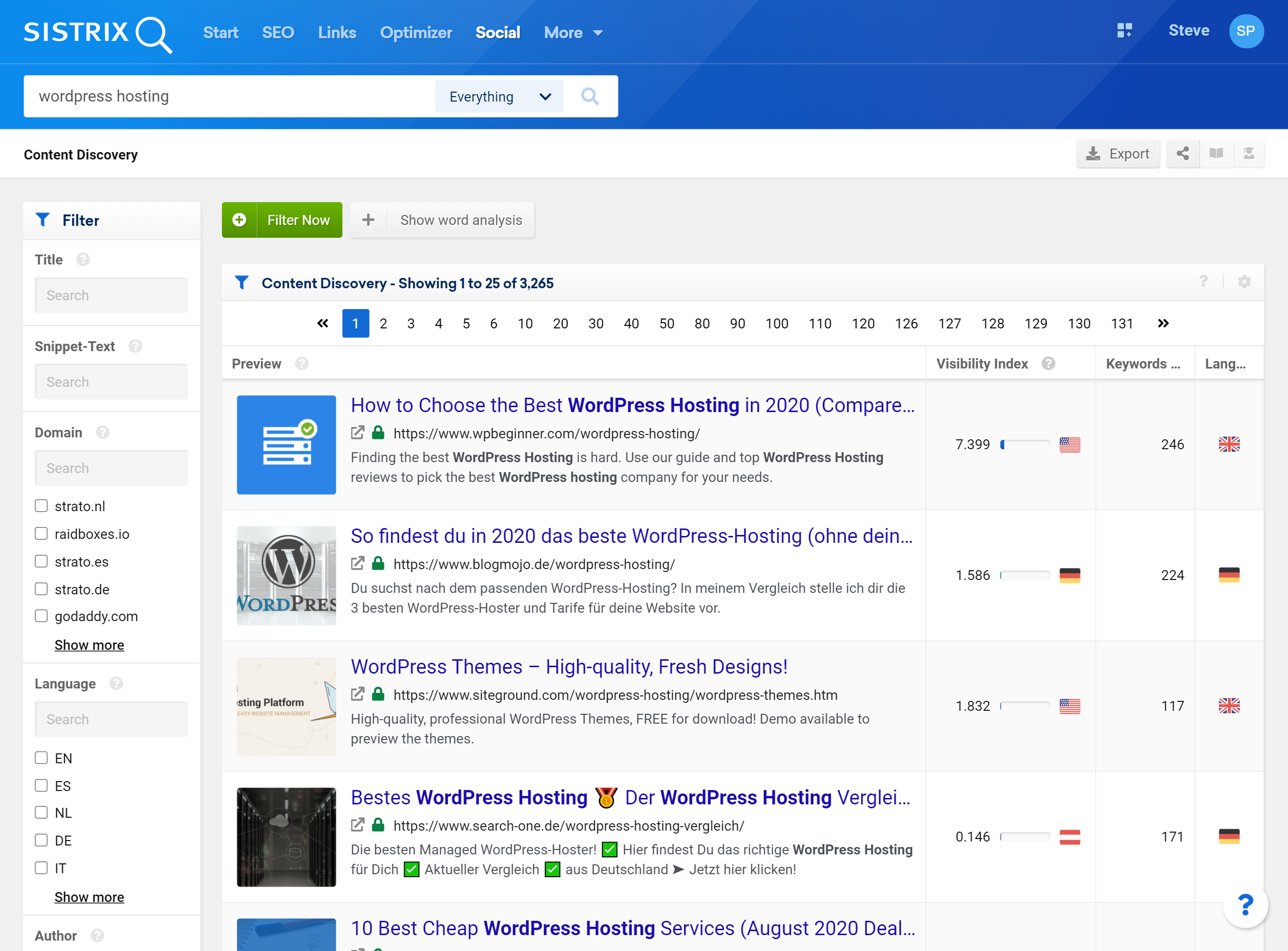1288x951 pixels.
Task: Enable the ES language checkbox
Action: [41, 785]
